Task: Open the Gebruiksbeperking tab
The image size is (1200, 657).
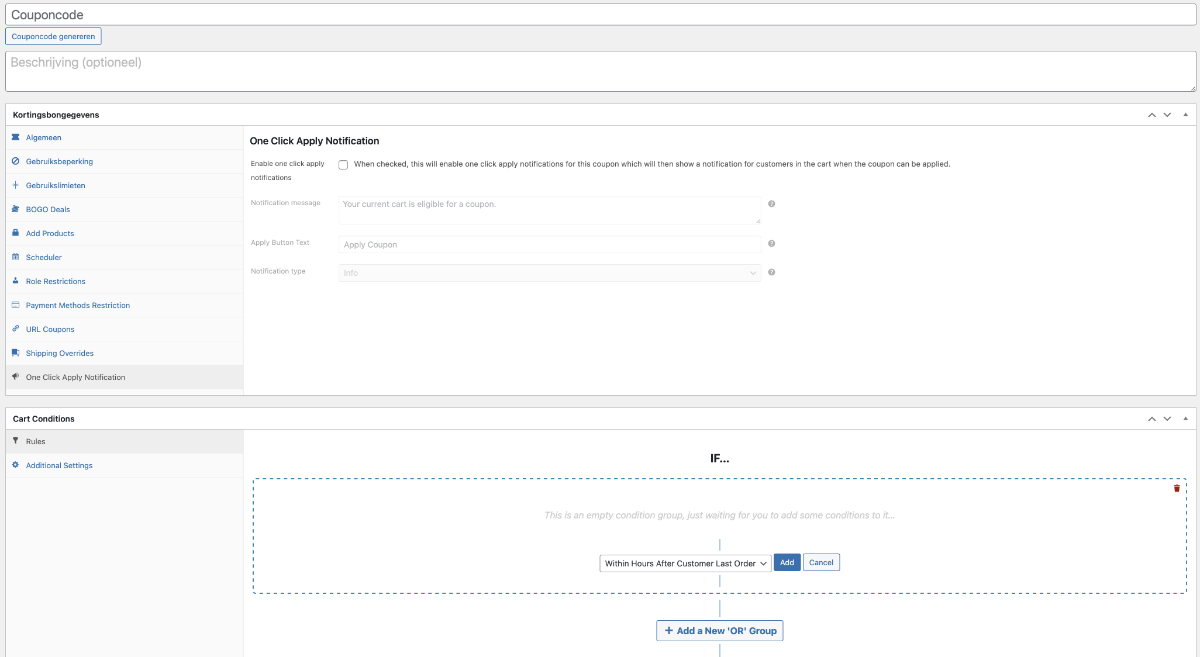Action: [x=59, y=161]
